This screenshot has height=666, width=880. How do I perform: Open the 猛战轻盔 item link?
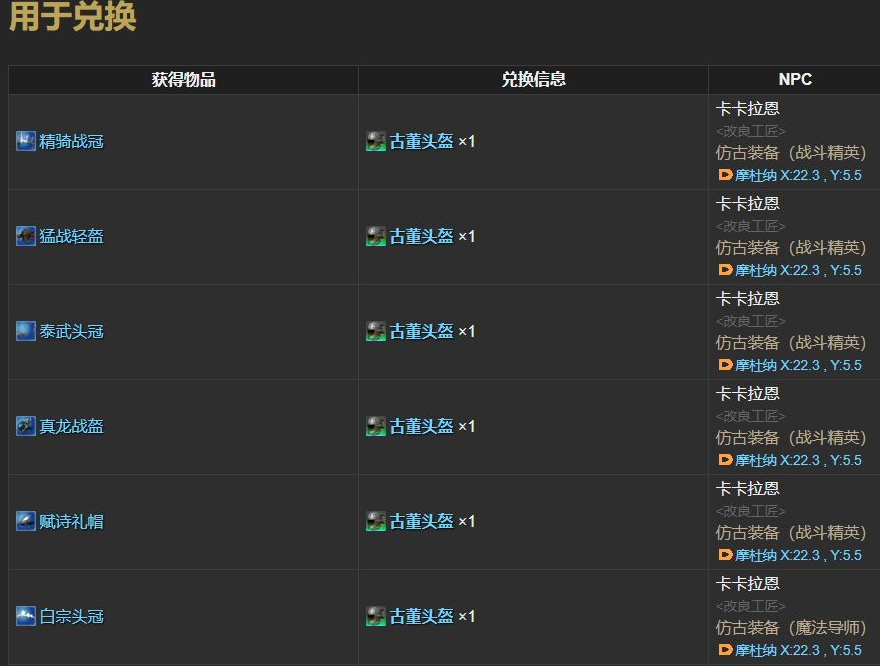point(71,236)
